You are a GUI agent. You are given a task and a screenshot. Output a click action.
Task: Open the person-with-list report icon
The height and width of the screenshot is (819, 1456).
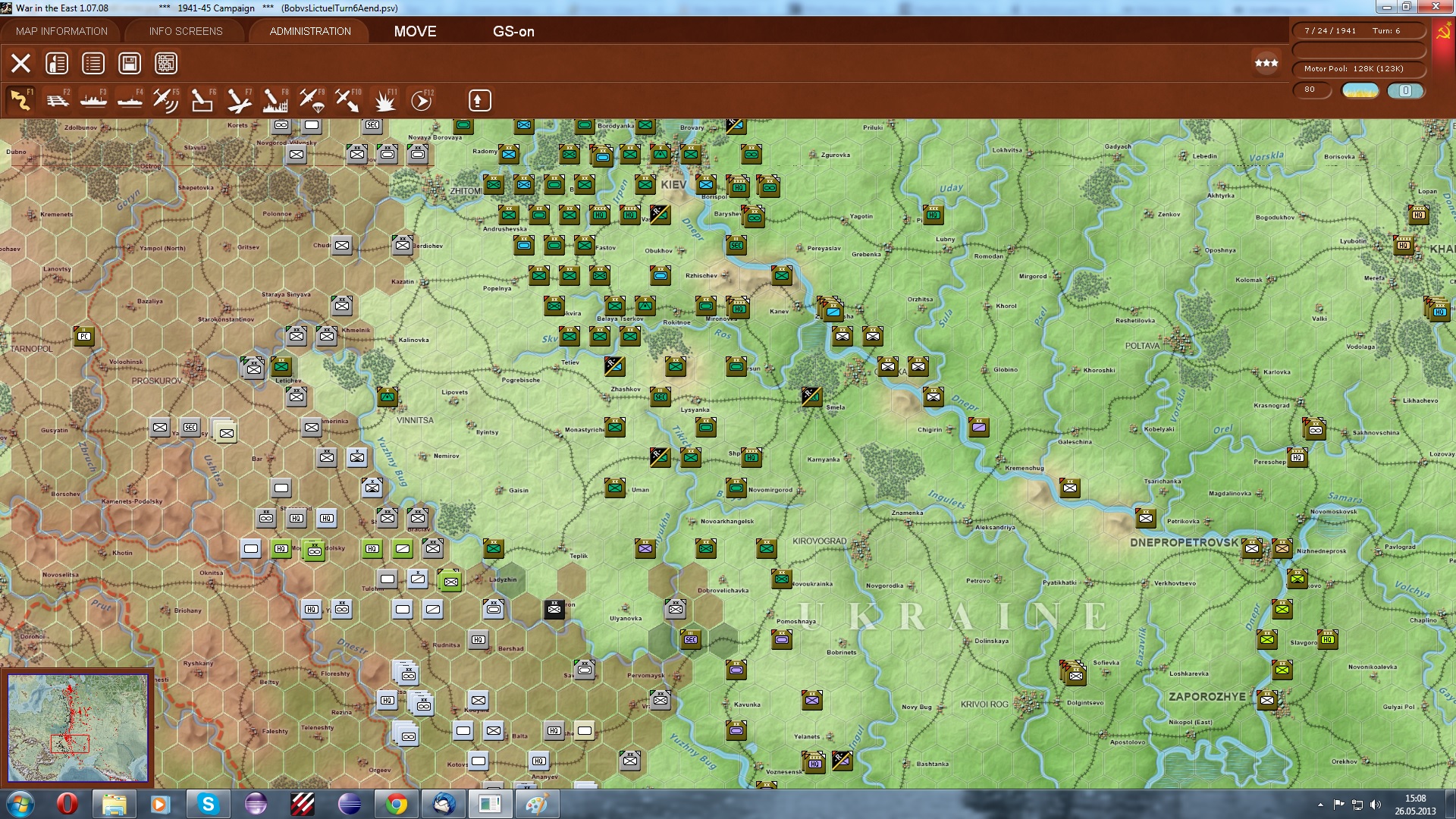[57, 63]
